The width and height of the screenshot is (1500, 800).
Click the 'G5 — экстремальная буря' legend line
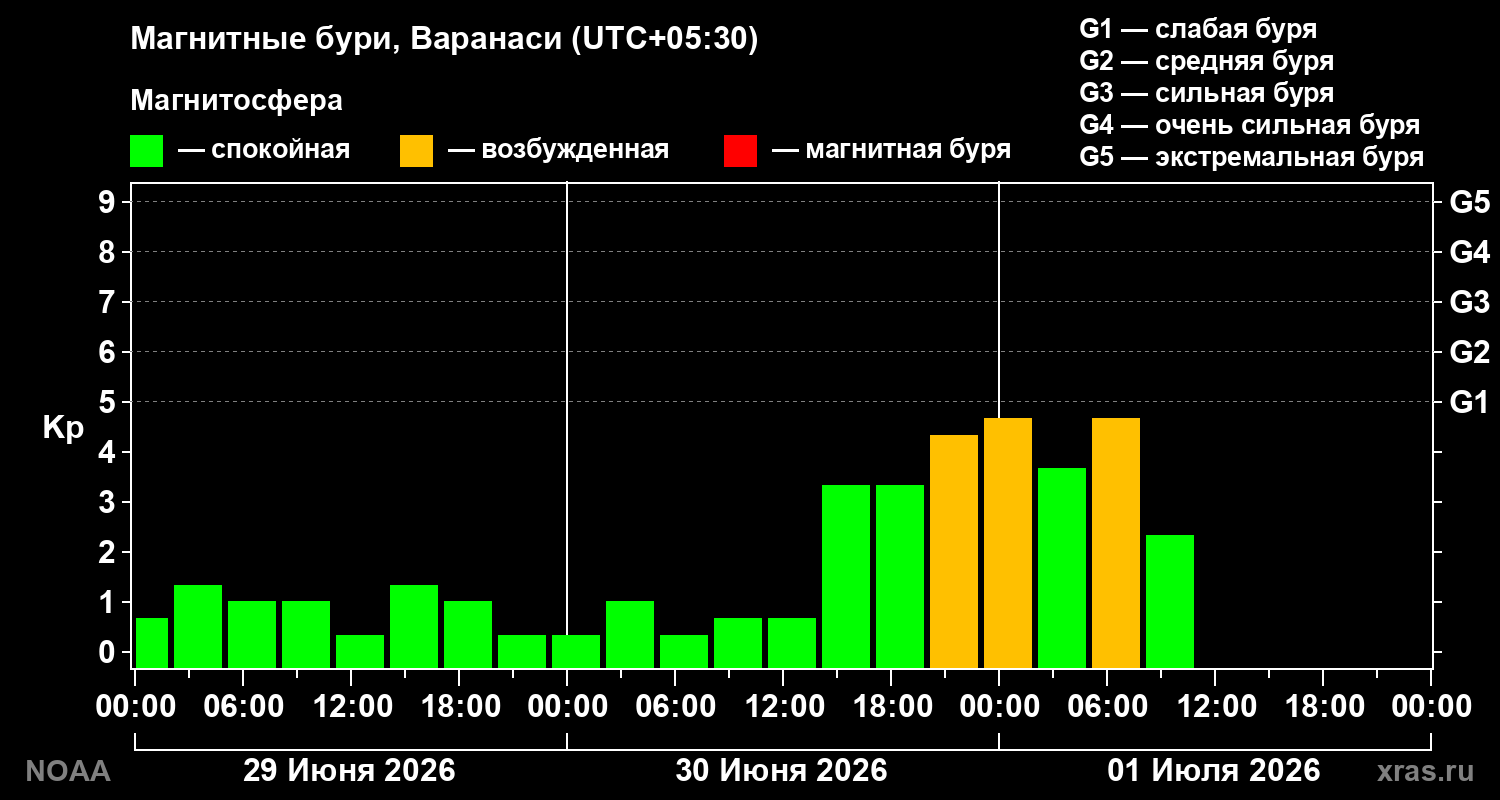click(1252, 157)
